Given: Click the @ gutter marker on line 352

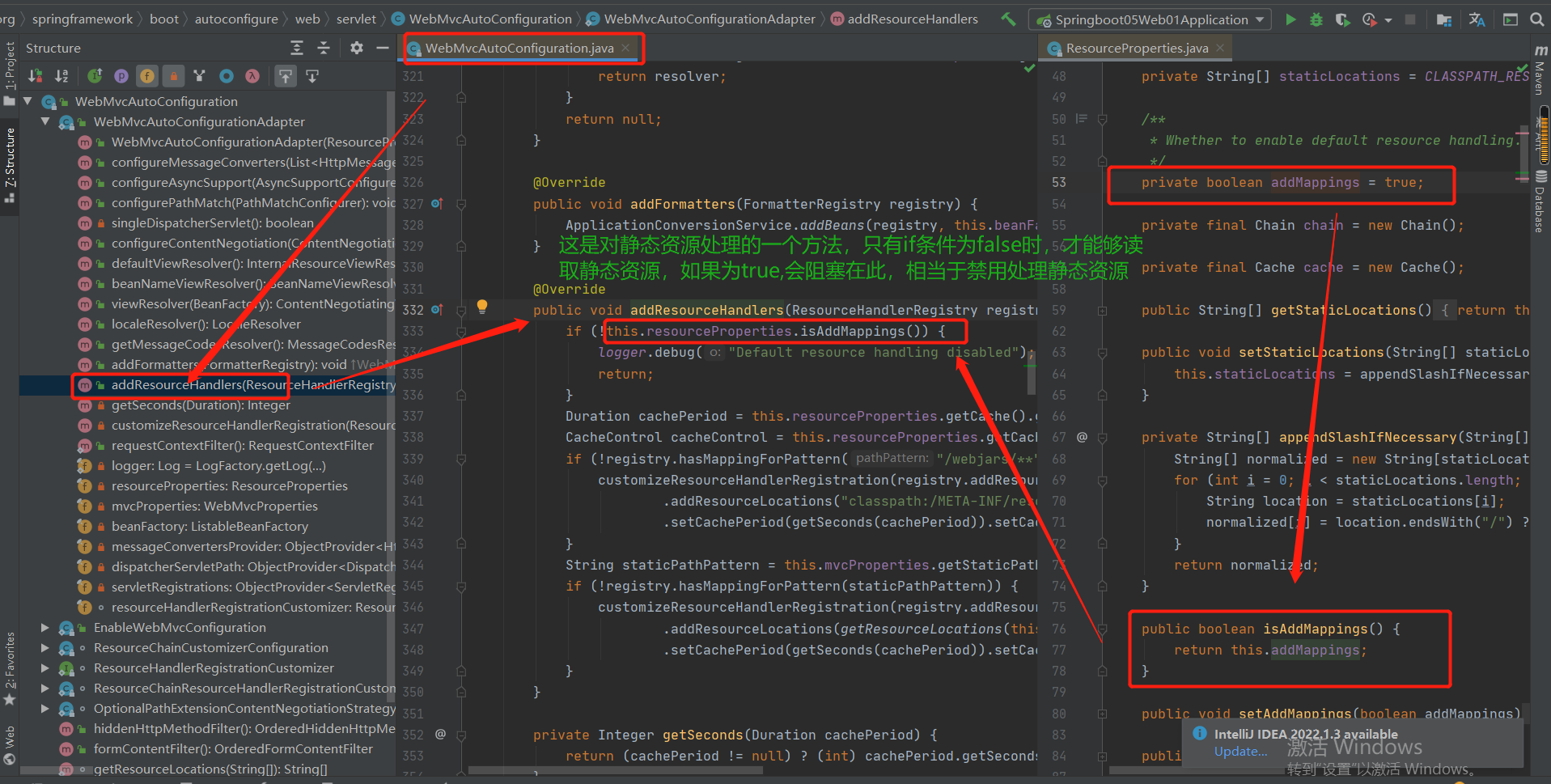Looking at the screenshot, I should pyautogui.click(x=440, y=735).
